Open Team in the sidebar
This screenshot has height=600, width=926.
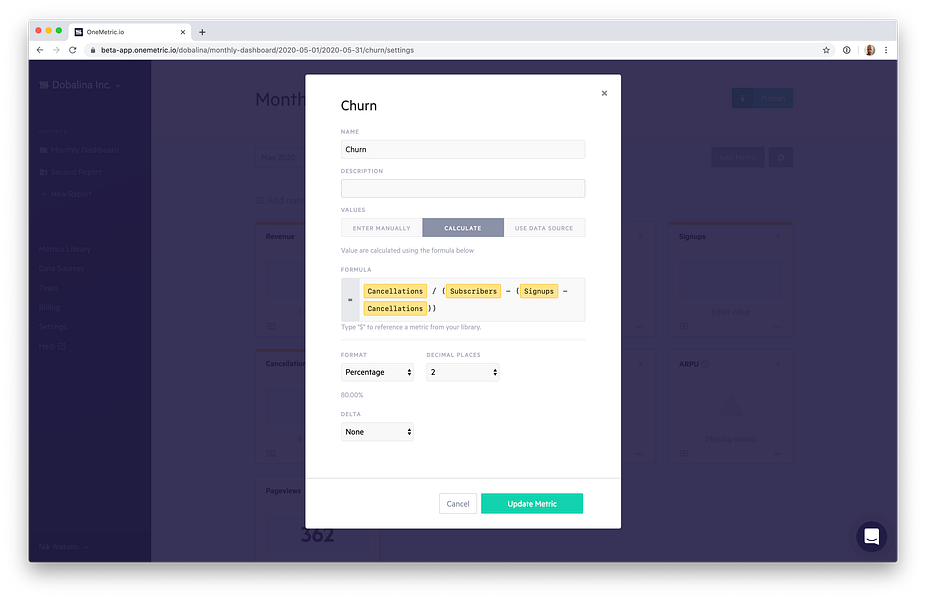click(48, 288)
